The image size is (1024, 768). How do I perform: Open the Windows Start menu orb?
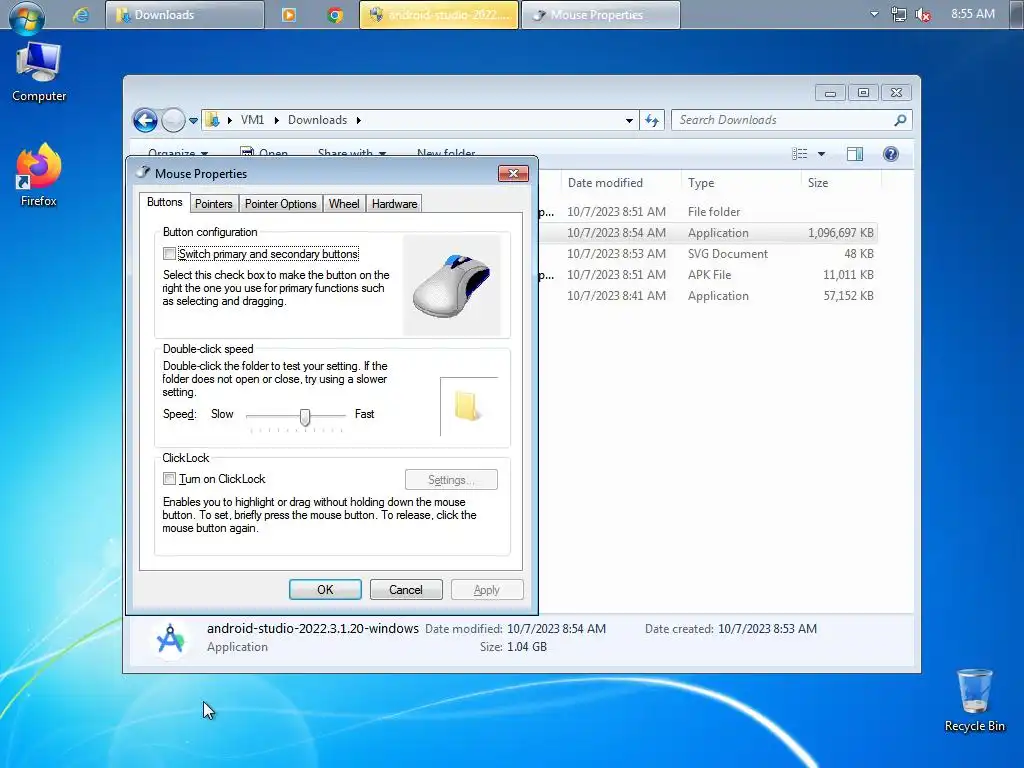[x=26, y=17]
